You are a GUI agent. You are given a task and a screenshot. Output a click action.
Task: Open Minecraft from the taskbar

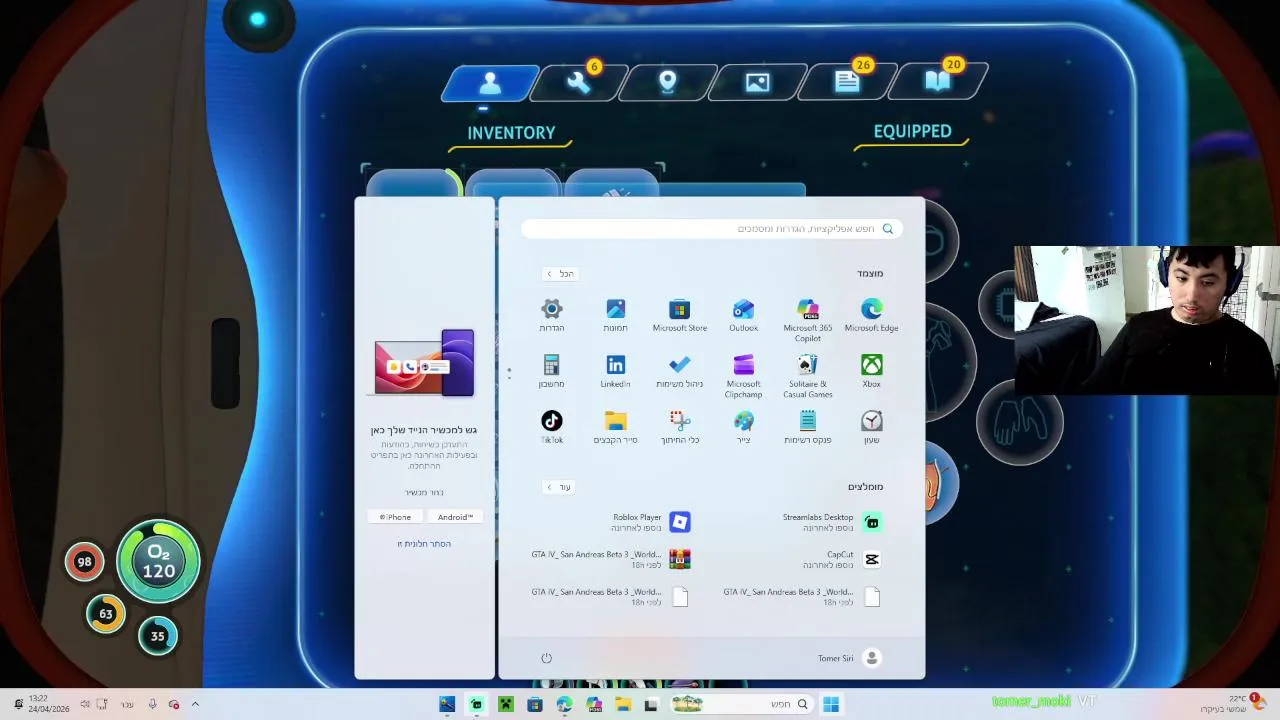(x=506, y=704)
